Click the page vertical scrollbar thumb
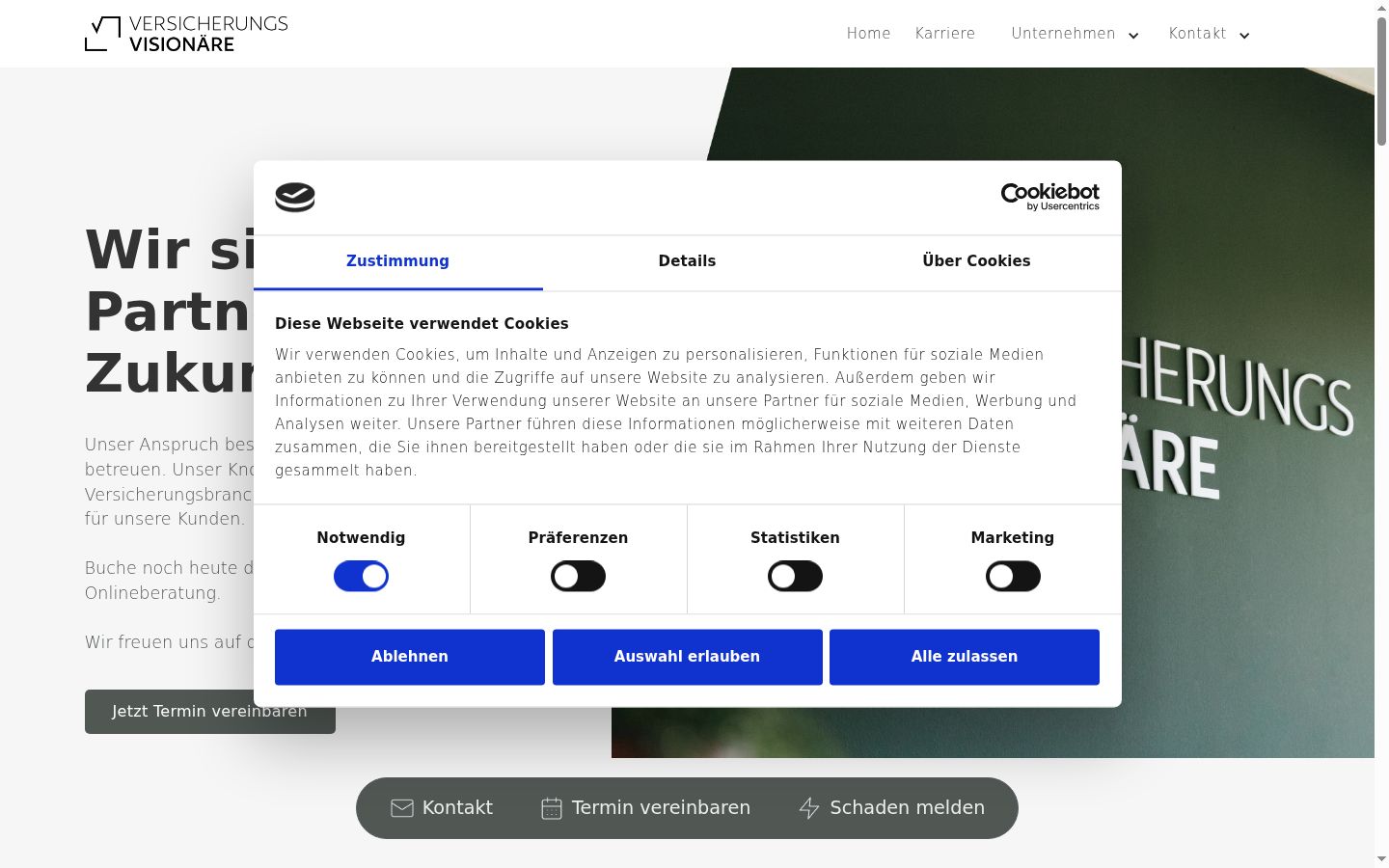 point(1381,82)
